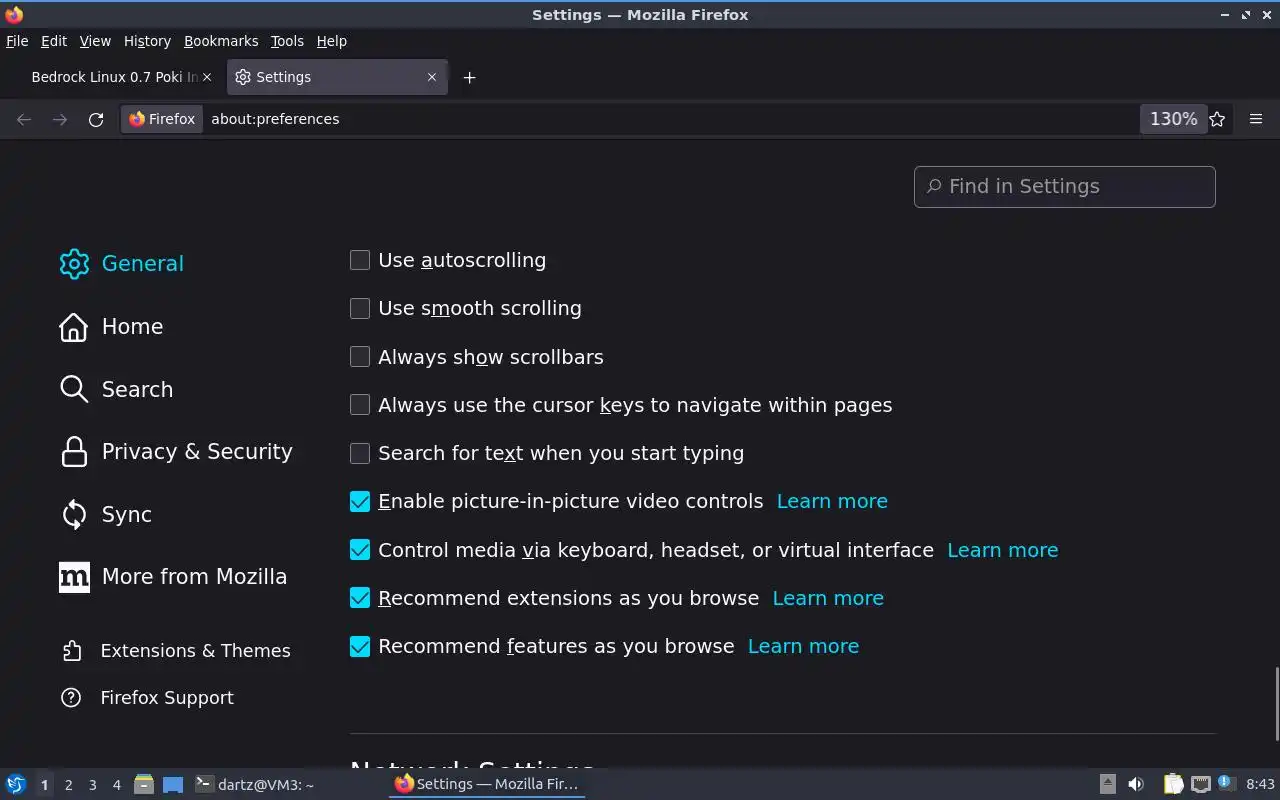Open the update notification tray icon
Viewport: 1280px width, 800px height.
tap(1227, 783)
